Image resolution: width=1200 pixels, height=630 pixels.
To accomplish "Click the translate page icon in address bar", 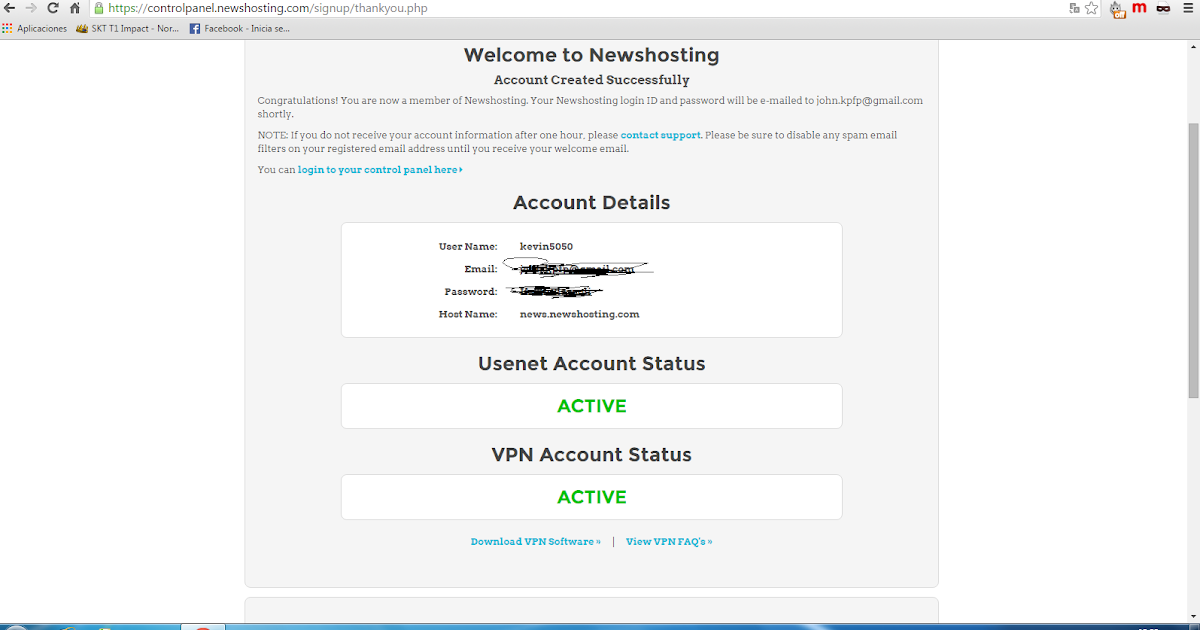I will tap(1074, 8).
